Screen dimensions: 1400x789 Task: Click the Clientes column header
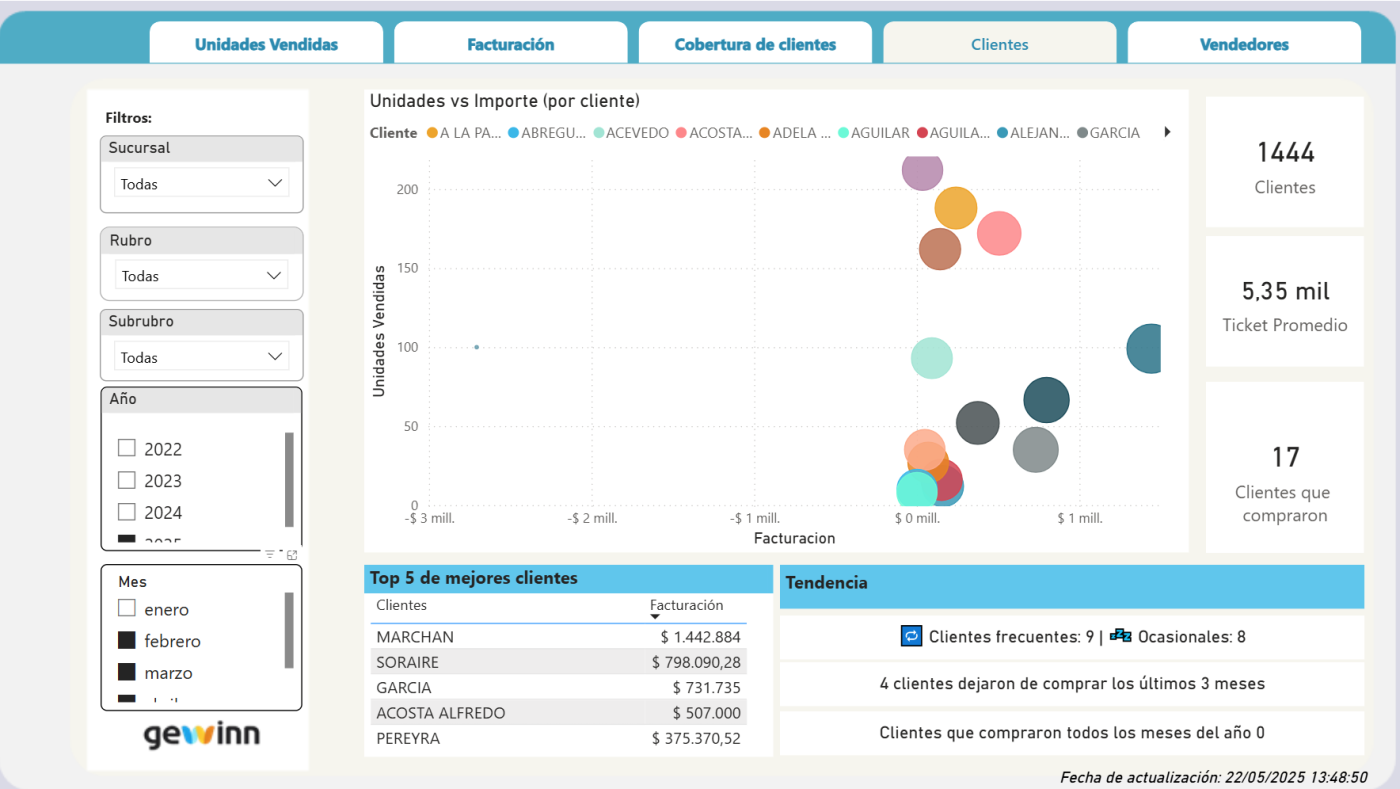[x=401, y=605]
